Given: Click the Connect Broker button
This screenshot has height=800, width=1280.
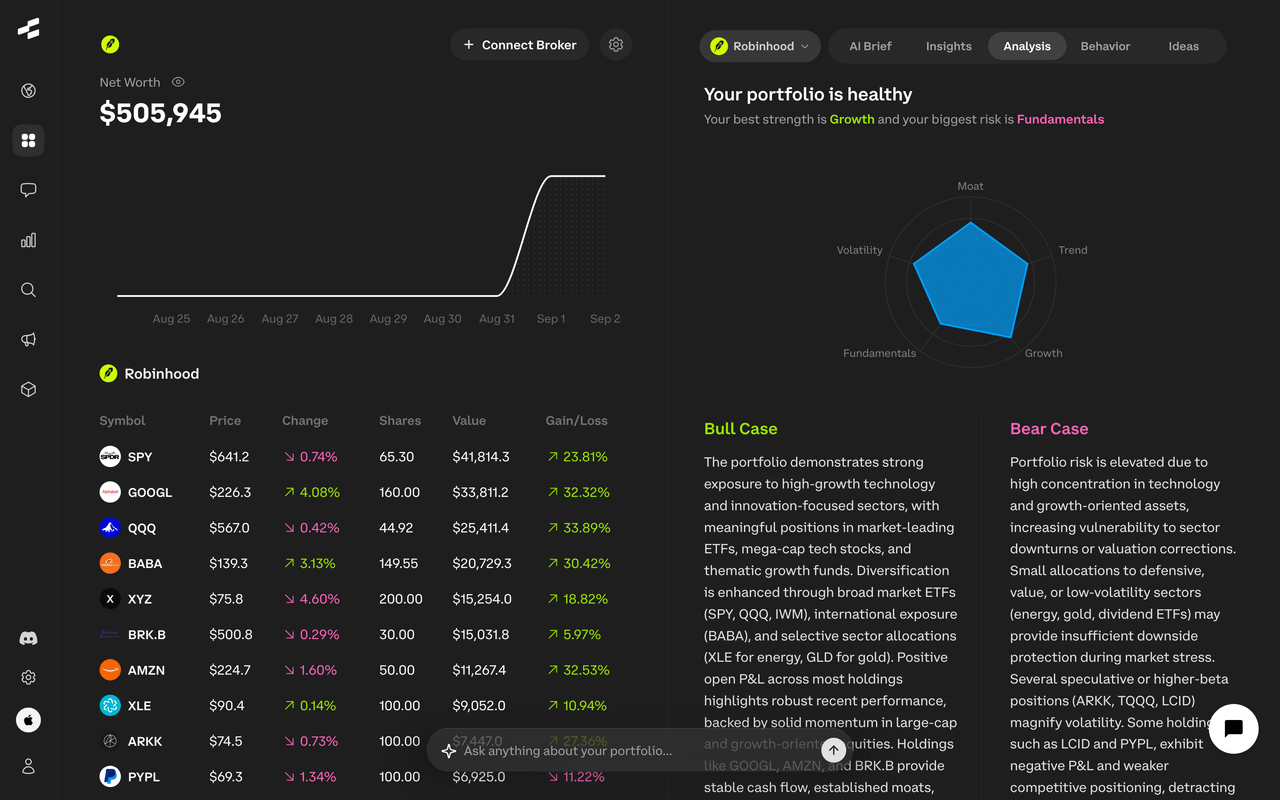Looking at the screenshot, I should point(520,45).
